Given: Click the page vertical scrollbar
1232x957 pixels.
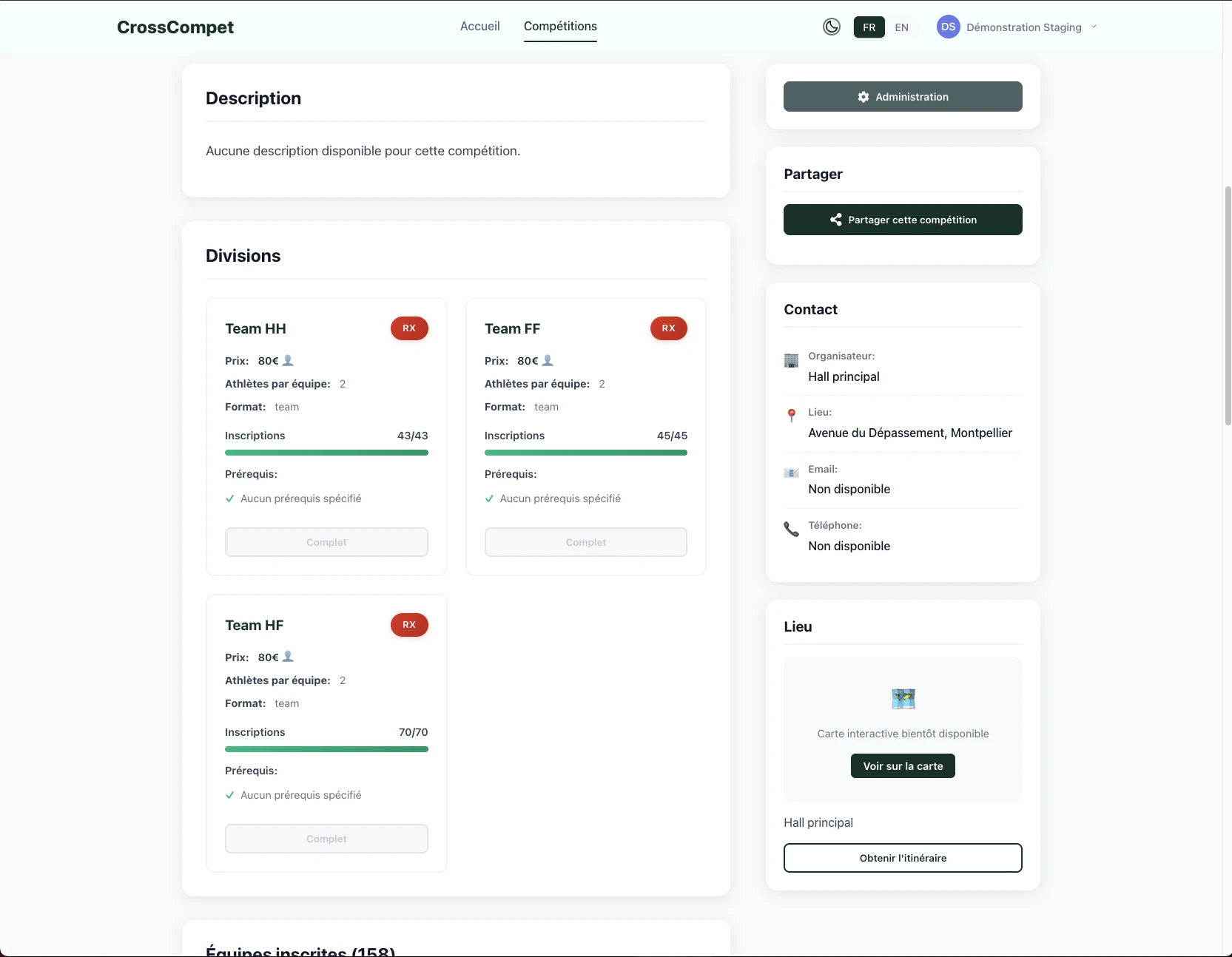Looking at the screenshot, I should (1228, 305).
